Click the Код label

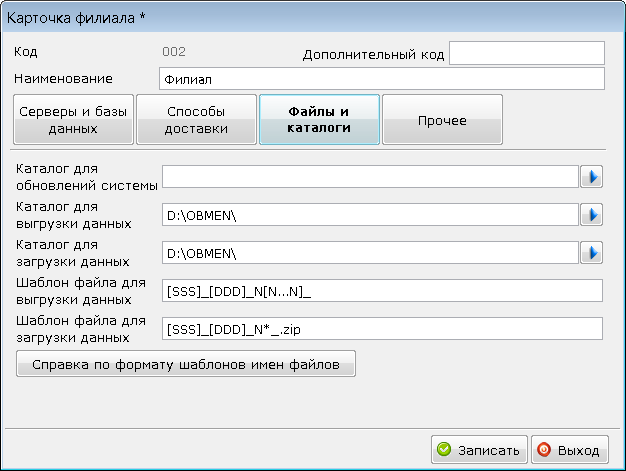click(26, 51)
